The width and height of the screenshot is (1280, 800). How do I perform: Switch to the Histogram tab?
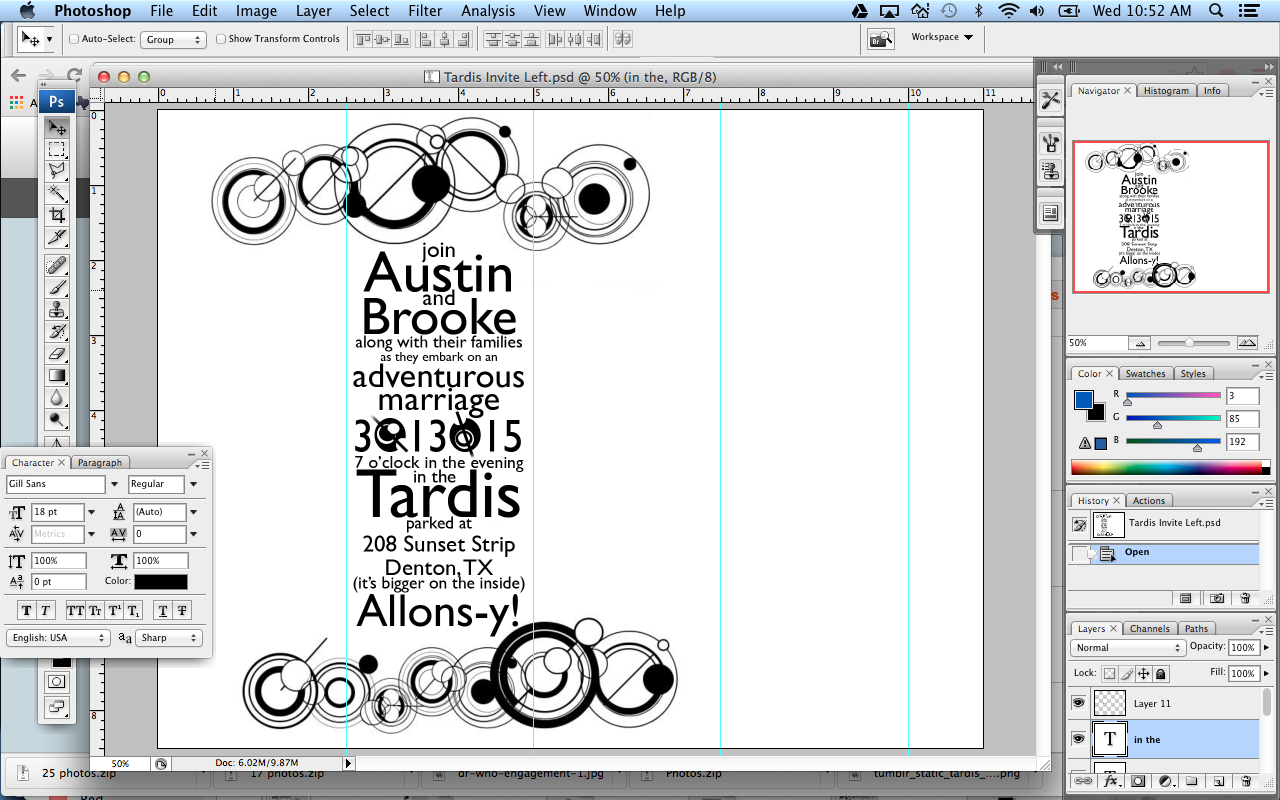coord(1166,90)
